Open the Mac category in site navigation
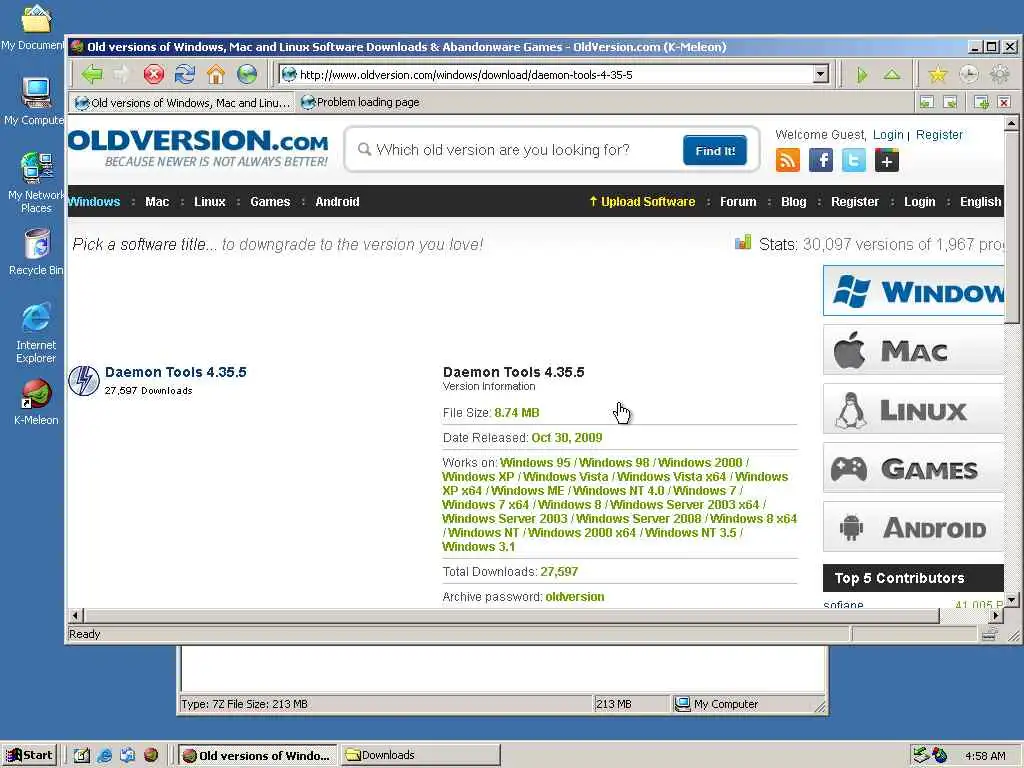This screenshot has width=1024, height=768. tap(157, 202)
